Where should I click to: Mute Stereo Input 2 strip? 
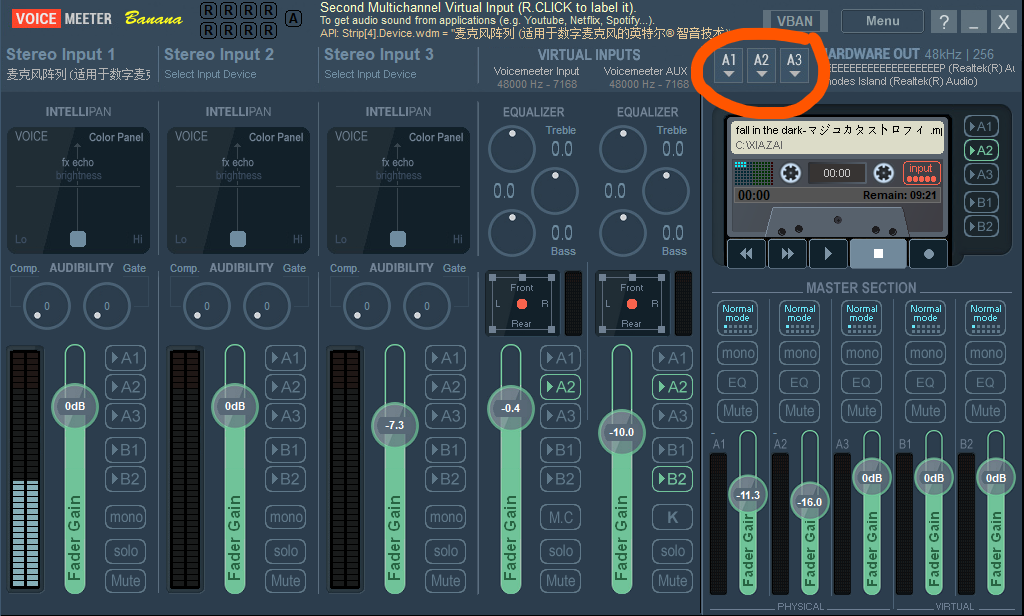[285, 581]
